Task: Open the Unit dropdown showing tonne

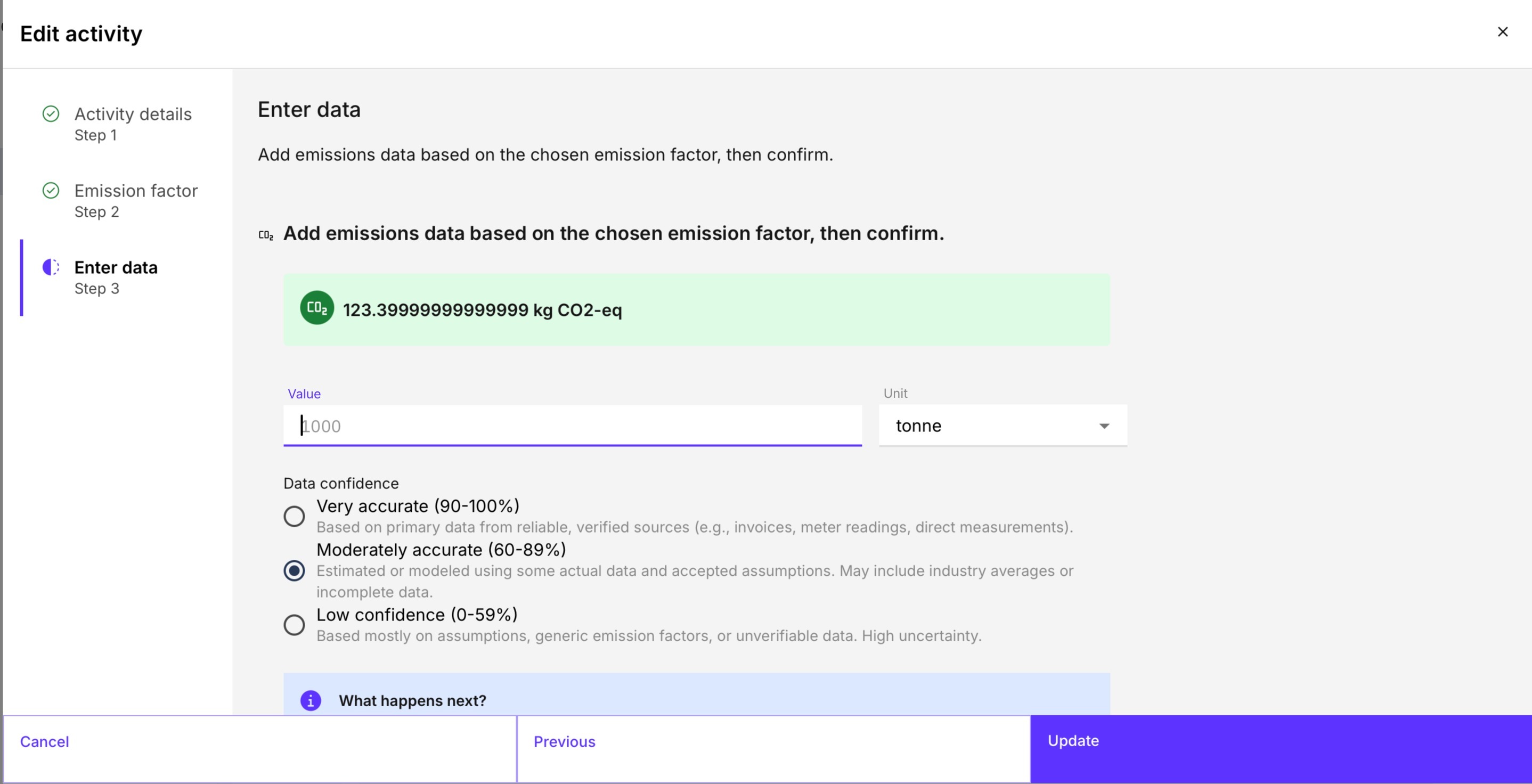Action: 987,426
